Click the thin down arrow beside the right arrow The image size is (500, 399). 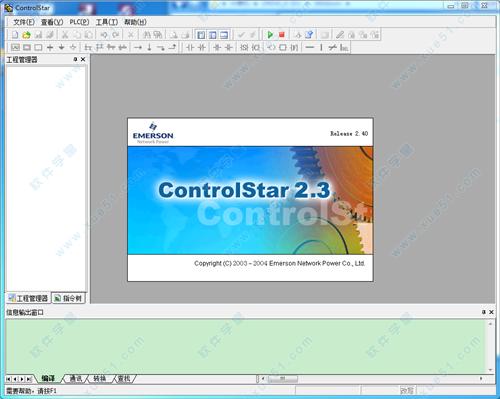click(x=149, y=47)
